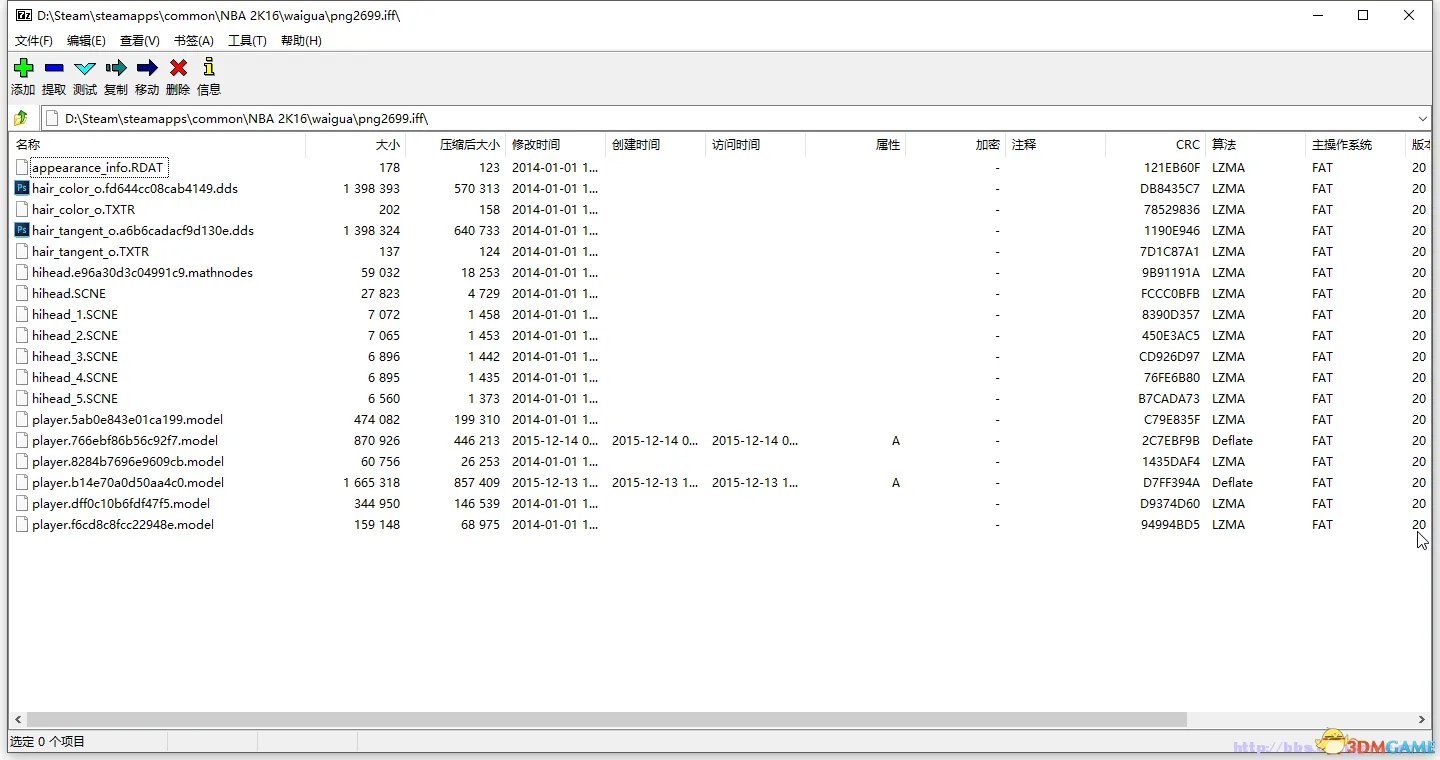Click the 3DMGAME watermark link
This screenshot has height=760, width=1440.
[x=1380, y=745]
